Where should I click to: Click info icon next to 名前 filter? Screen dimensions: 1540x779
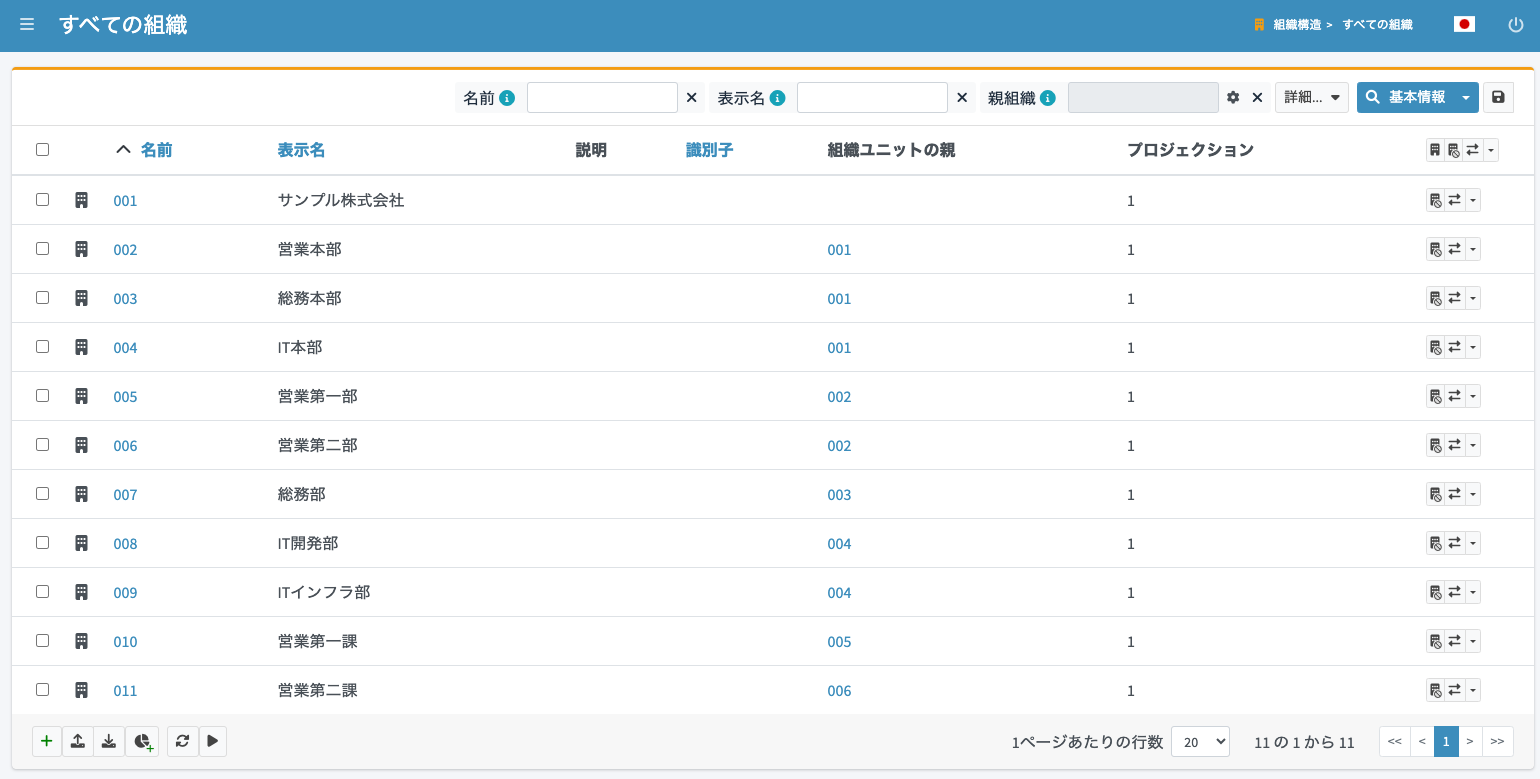507,98
